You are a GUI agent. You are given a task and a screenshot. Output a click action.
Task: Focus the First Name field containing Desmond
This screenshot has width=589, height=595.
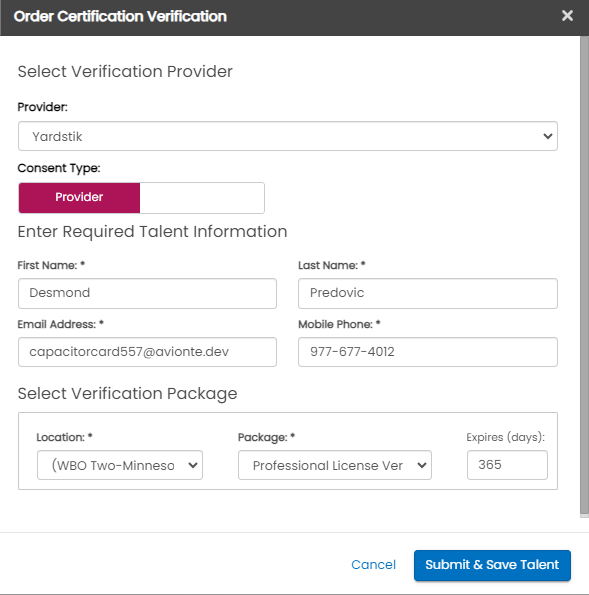click(x=147, y=293)
